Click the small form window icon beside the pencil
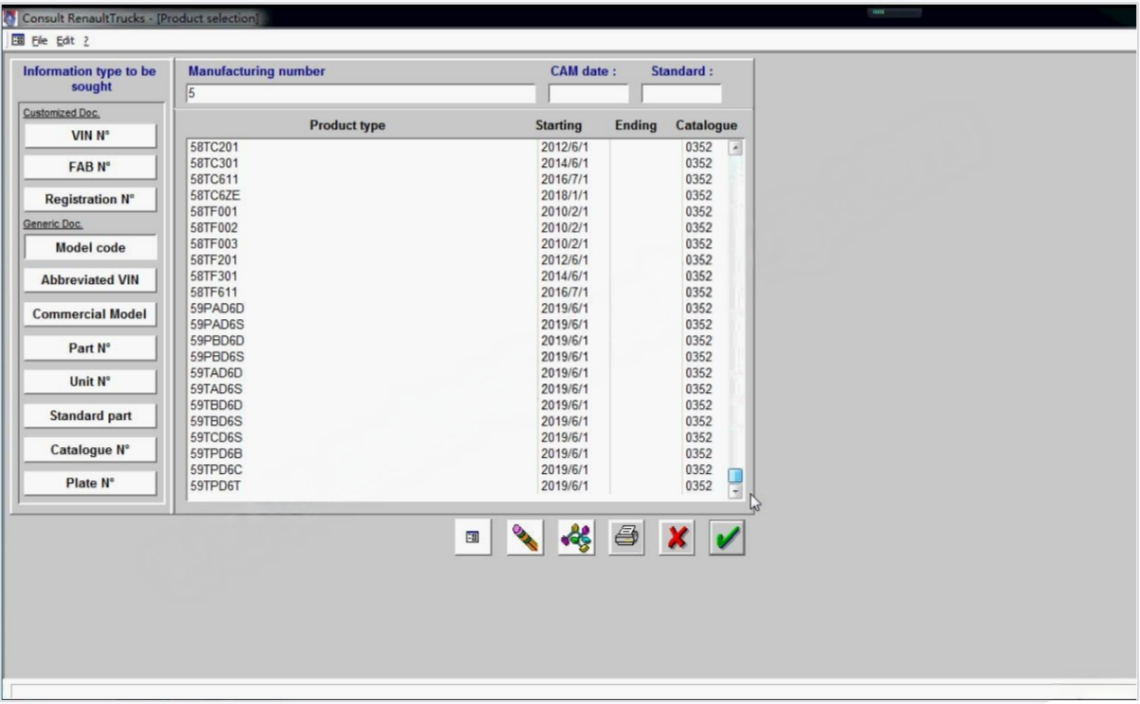This screenshot has width=1140, height=704. 473,537
